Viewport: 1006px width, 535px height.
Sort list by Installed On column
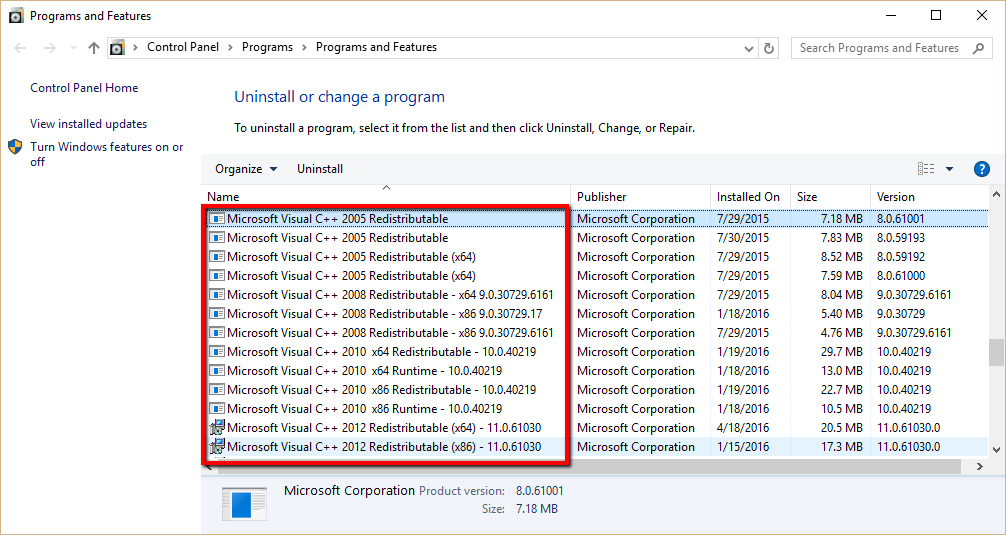750,197
